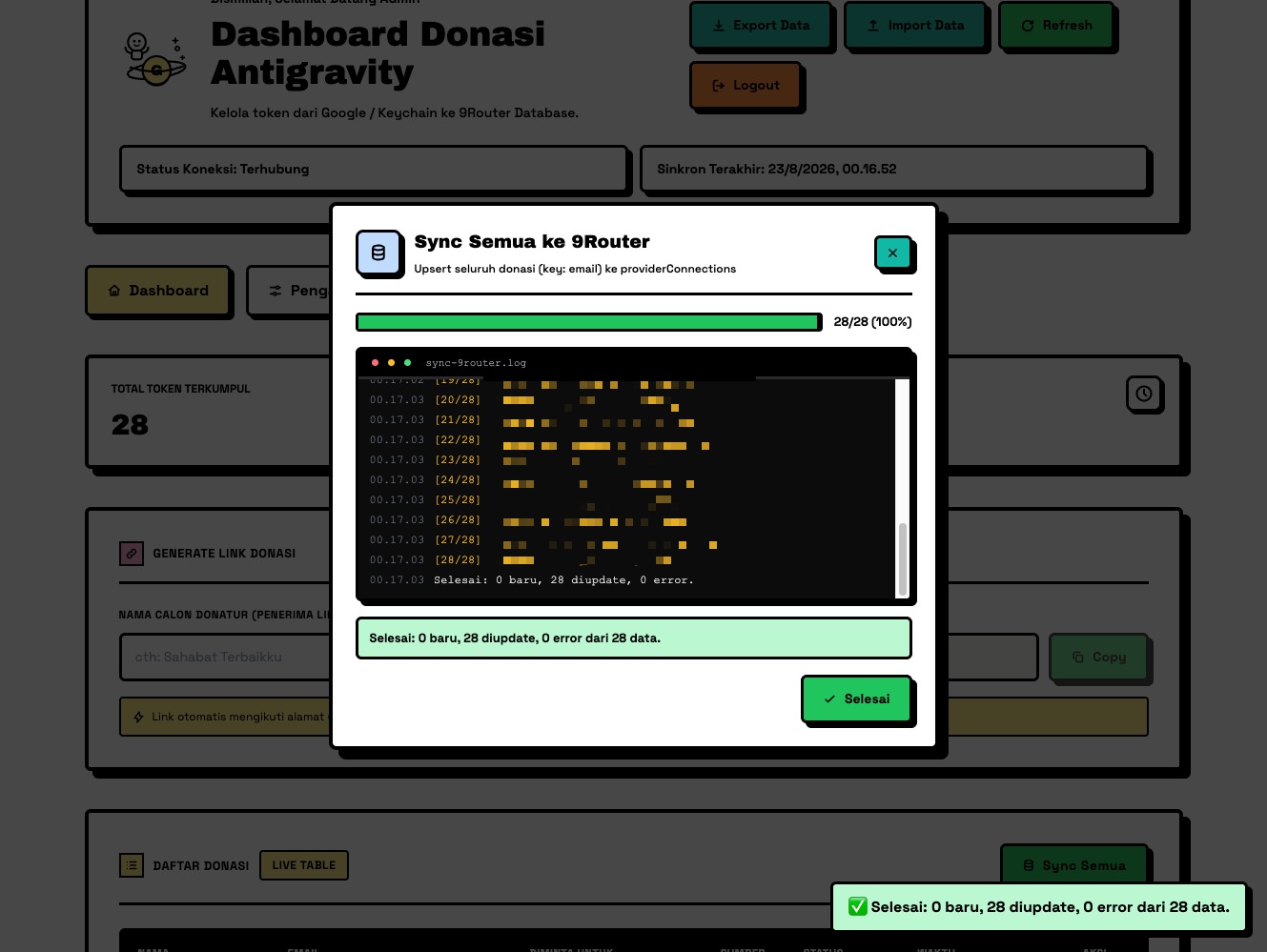Click the log panel scrollbar thumb
Screen dimensions: 1267x952
click(x=902, y=558)
